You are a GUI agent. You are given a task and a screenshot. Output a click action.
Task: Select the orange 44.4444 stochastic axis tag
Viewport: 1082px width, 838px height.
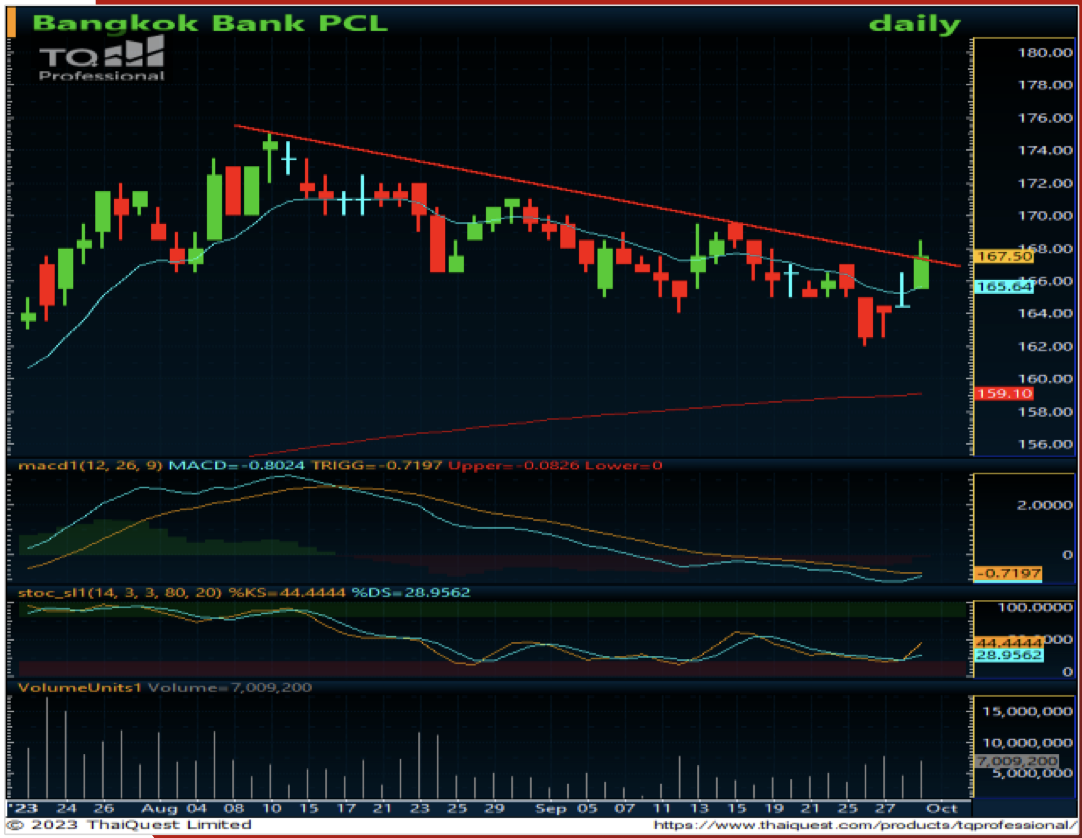[1009, 643]
